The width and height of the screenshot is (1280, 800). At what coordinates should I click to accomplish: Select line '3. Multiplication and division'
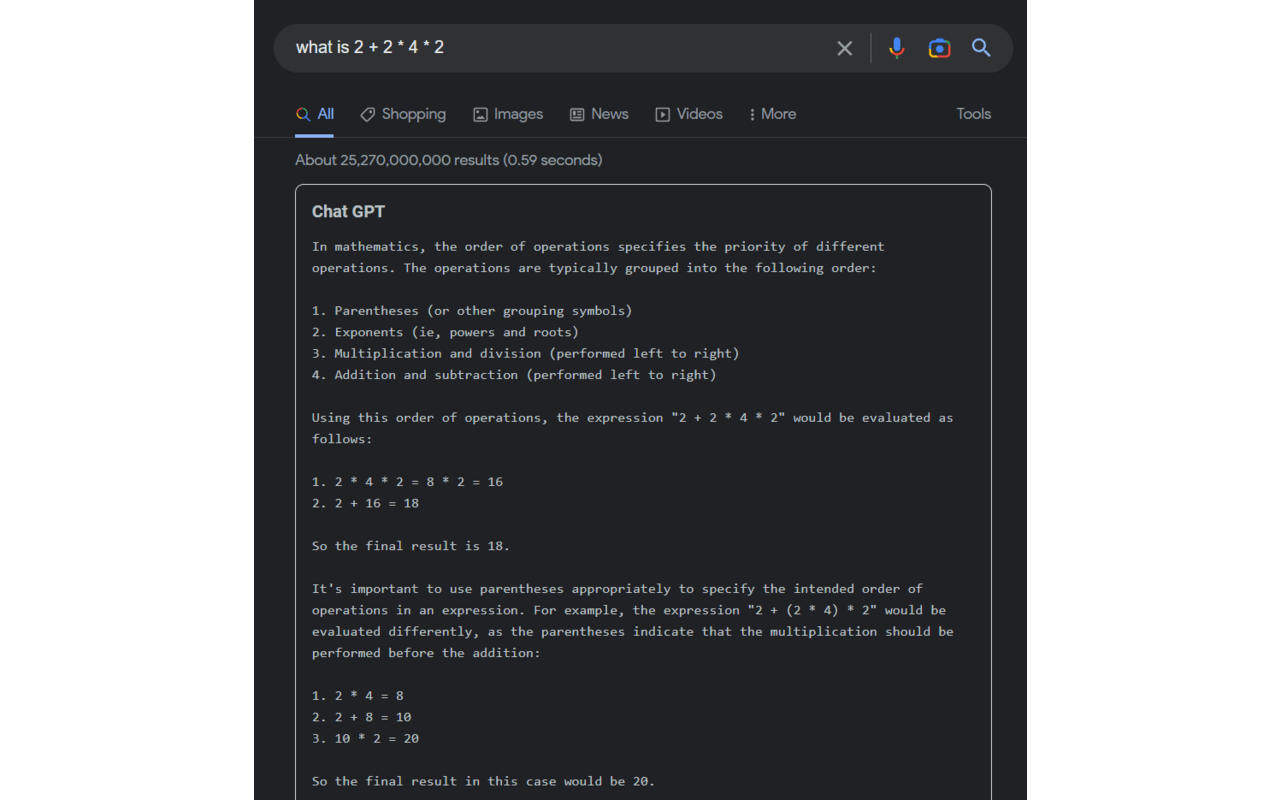click(525, 353)
